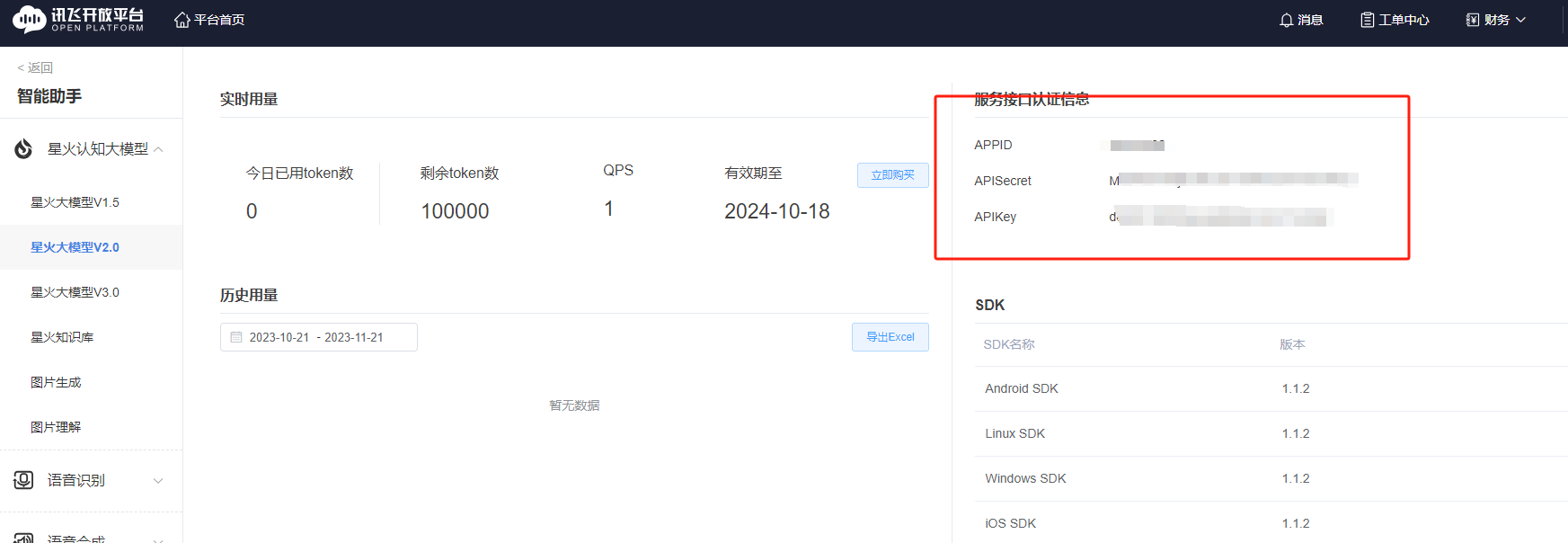Screen dimensions: 1568x543
Task: Click the 立即购买 button
Action: pyautogui.click(x=892, y=174)
